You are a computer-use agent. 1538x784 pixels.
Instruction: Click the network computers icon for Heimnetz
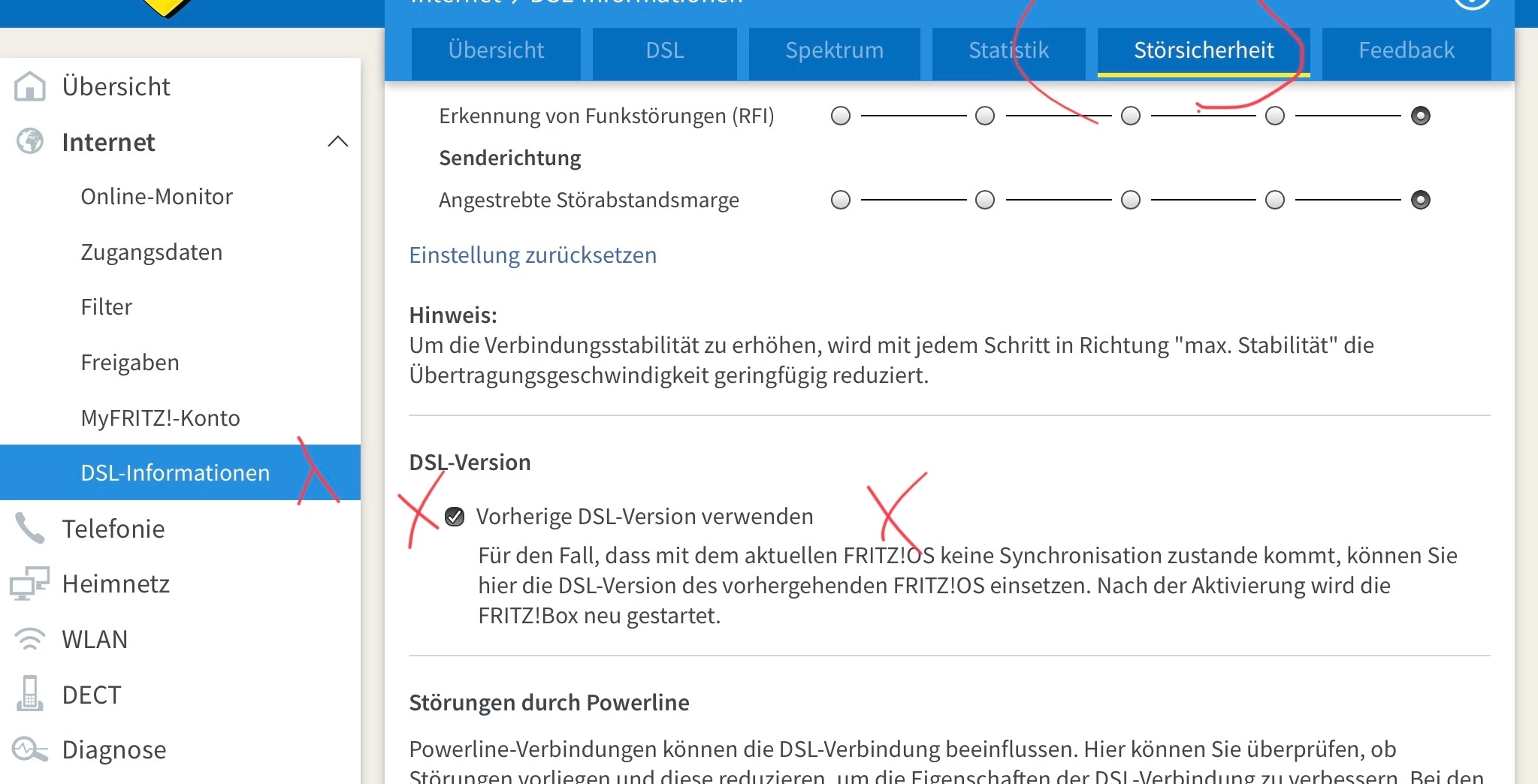[x=29, y=583]
